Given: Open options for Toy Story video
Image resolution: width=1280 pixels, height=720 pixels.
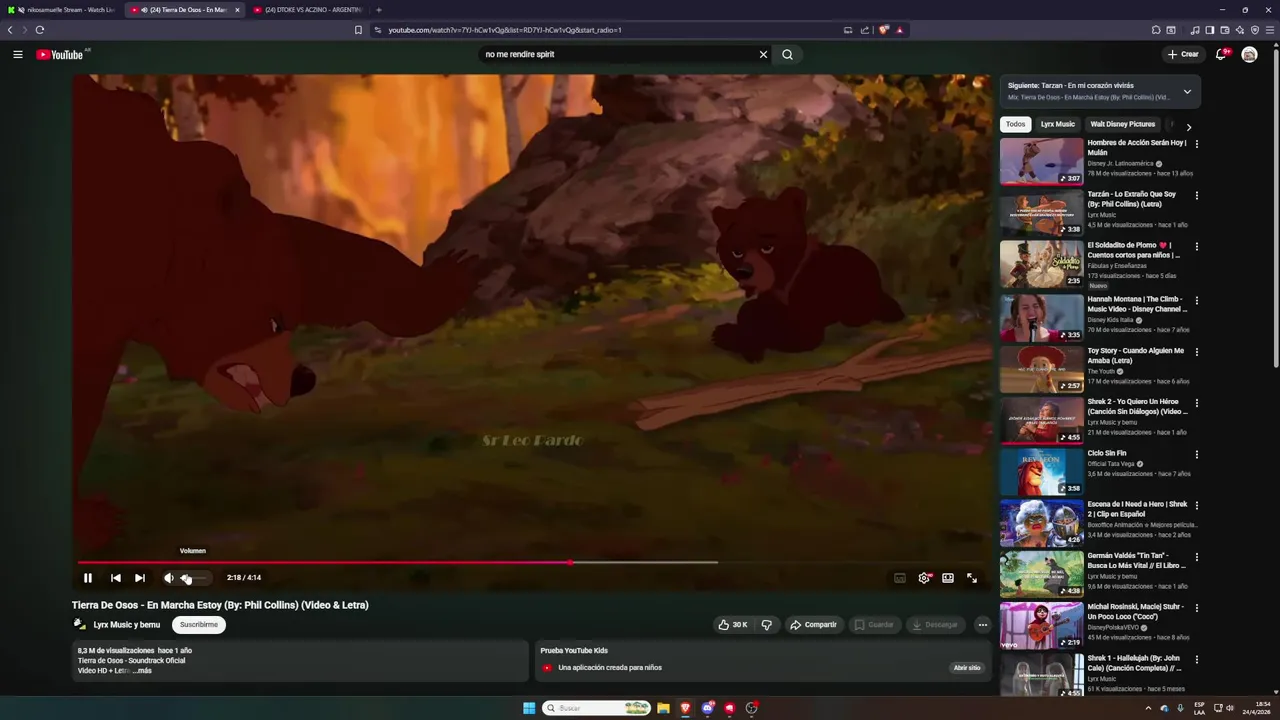Looking at the screenshot, I should [1197, 352].
